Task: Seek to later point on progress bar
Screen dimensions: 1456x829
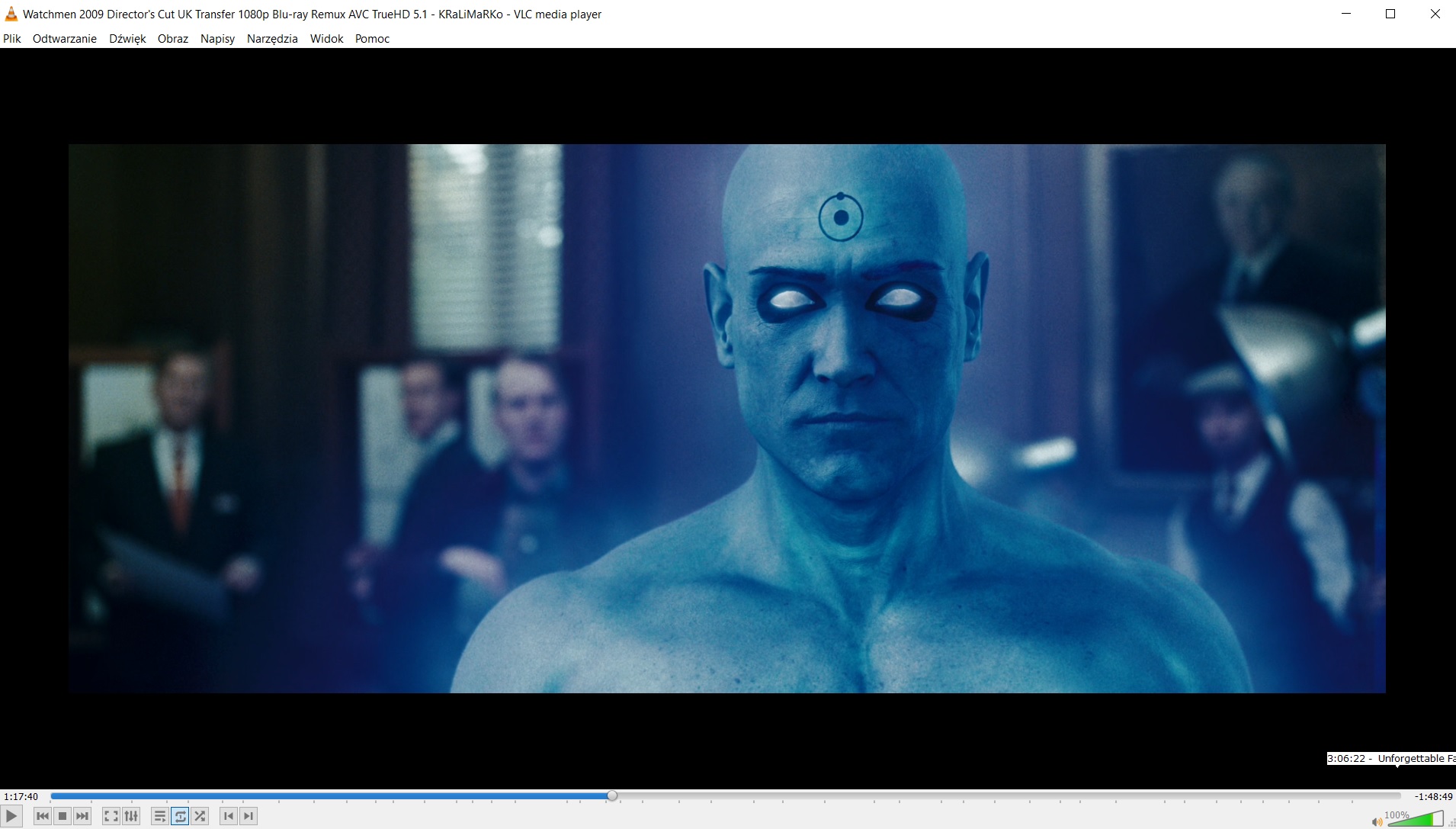Action: pos(1006,796)
